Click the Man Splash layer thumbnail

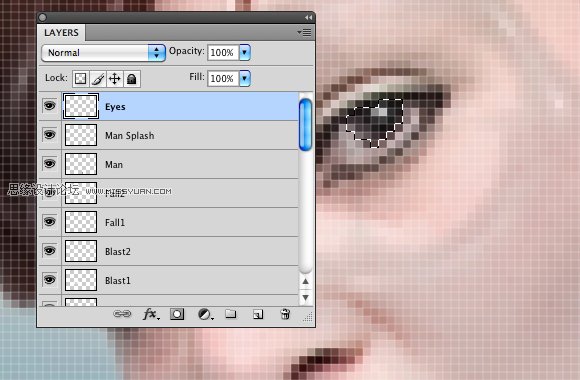point(81,135)
